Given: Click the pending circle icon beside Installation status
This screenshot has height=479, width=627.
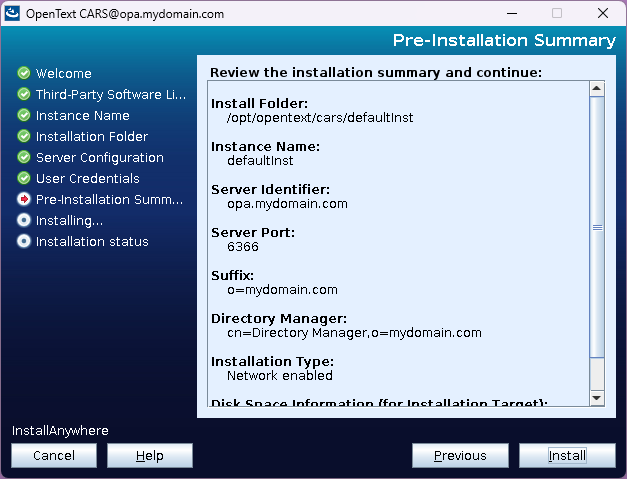Looking at the screenshot, I should [24, 241].
